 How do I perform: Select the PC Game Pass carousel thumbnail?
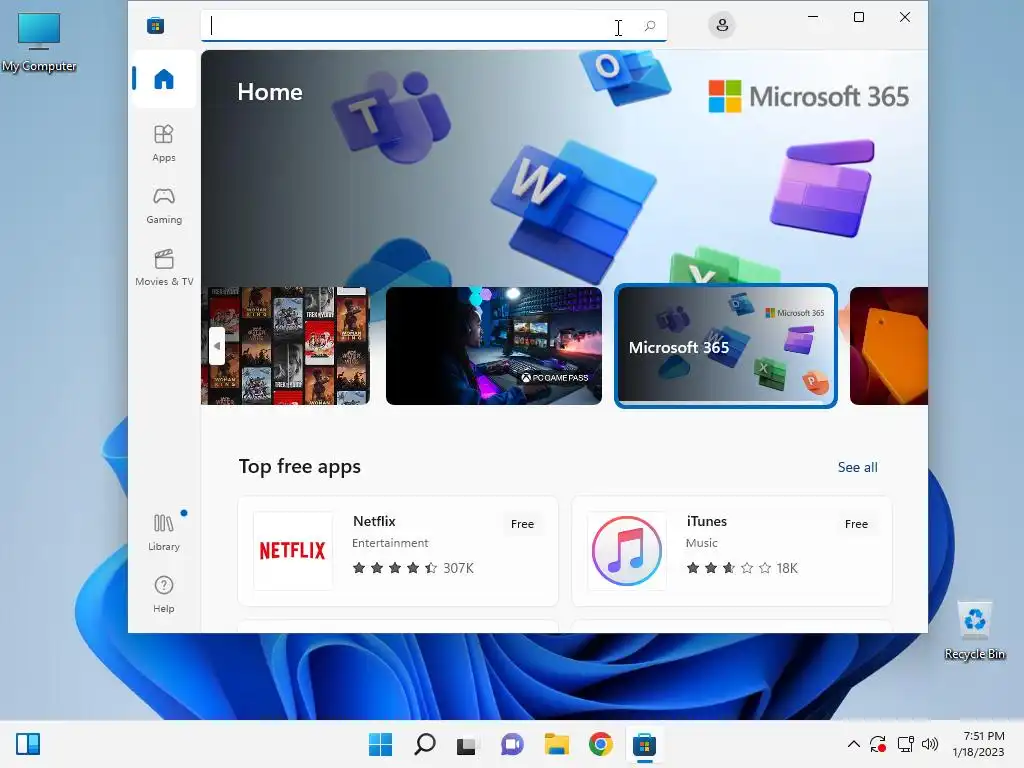(x=494, y=345)
